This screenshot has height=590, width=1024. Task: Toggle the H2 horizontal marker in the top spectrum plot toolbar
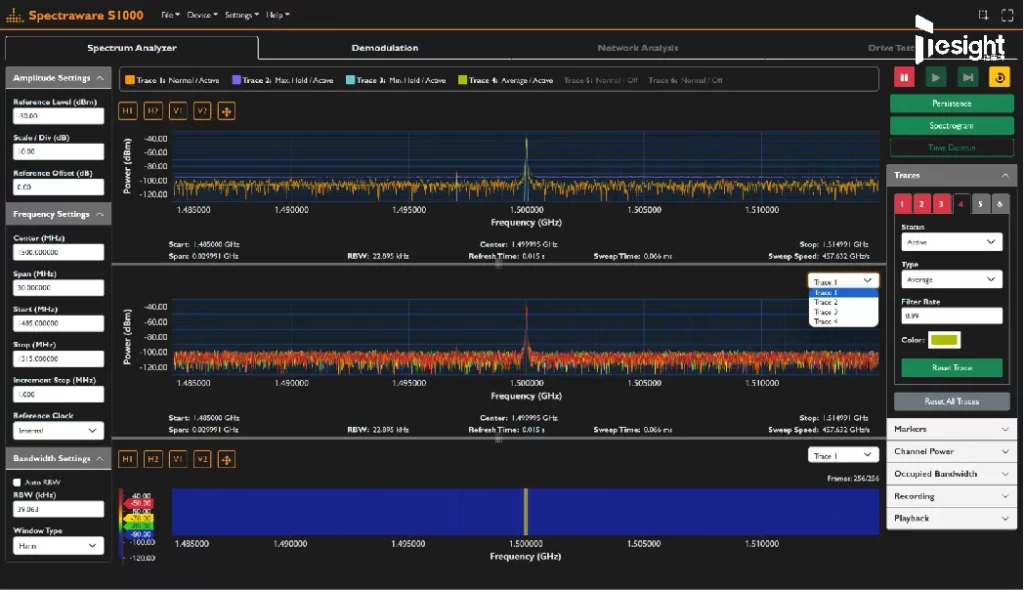click(153, 111)
